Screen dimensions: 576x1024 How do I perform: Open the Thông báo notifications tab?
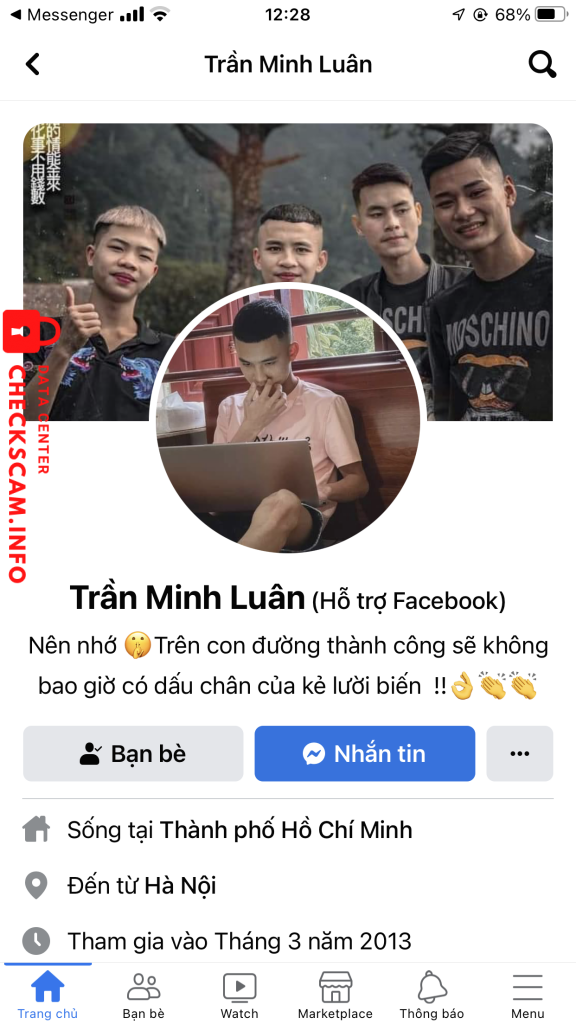click(432, 995)
